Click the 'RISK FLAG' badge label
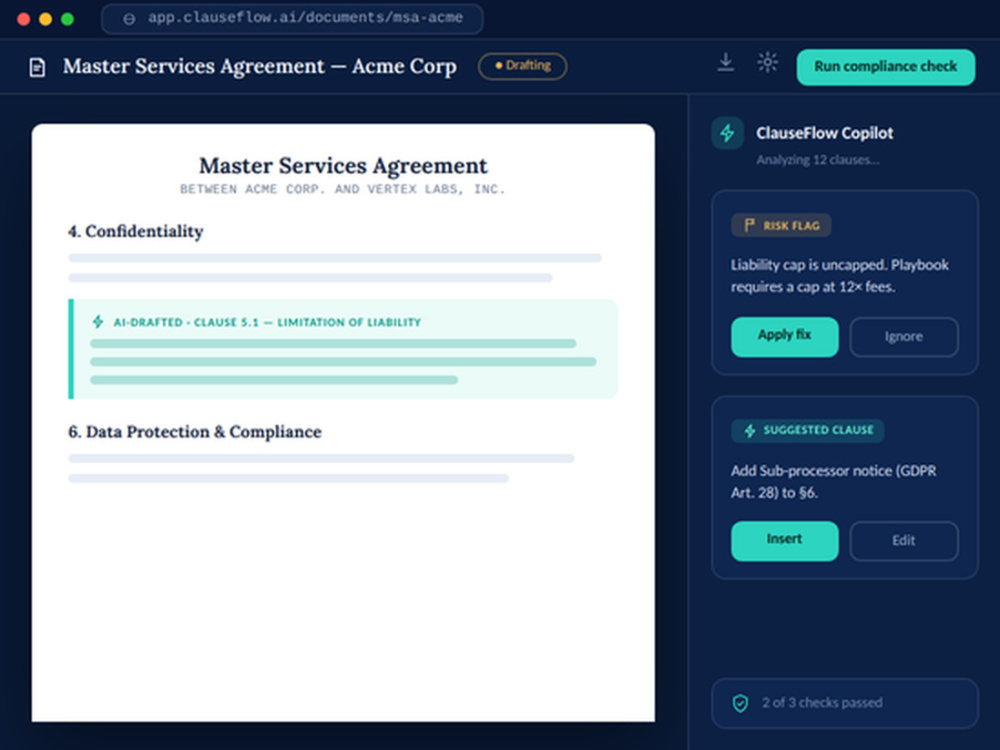 coord(791,226)
